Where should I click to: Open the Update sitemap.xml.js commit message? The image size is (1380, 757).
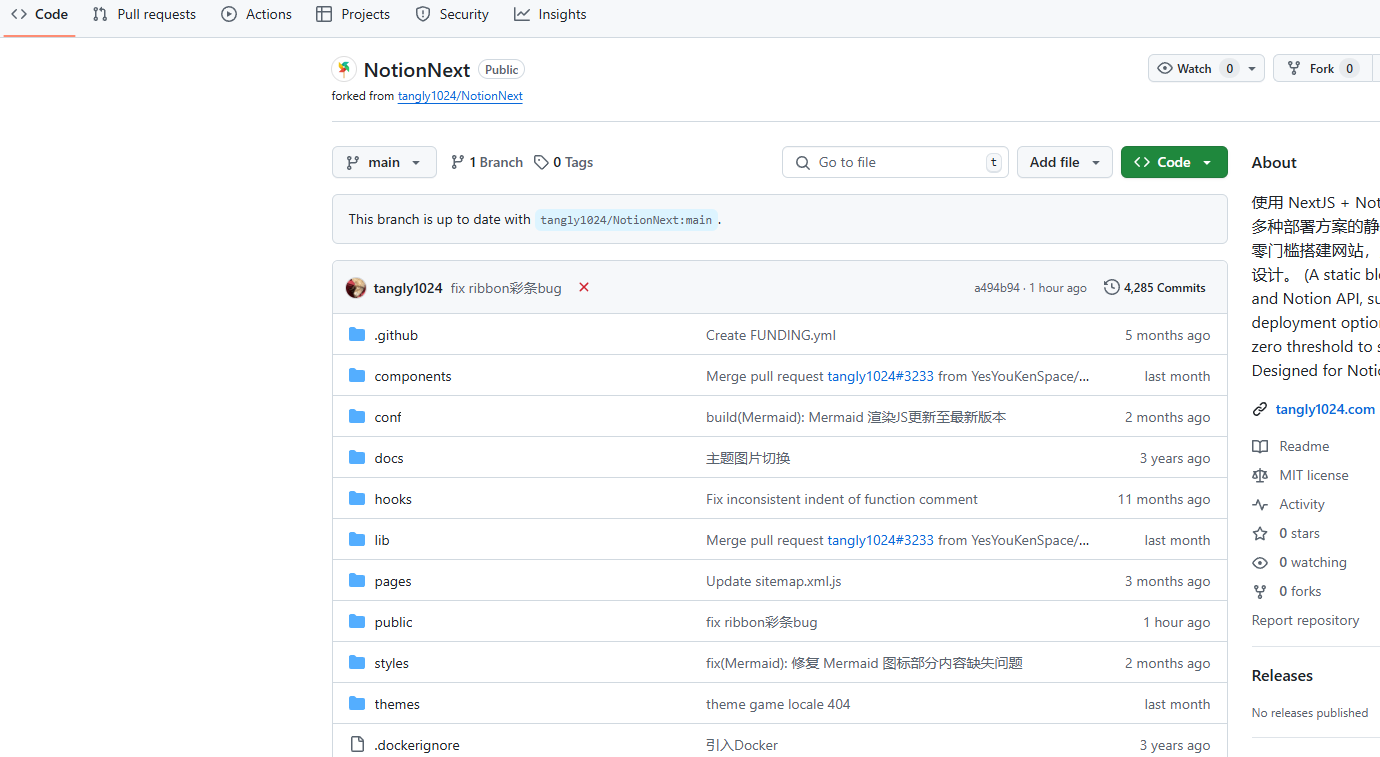point(774,581)
